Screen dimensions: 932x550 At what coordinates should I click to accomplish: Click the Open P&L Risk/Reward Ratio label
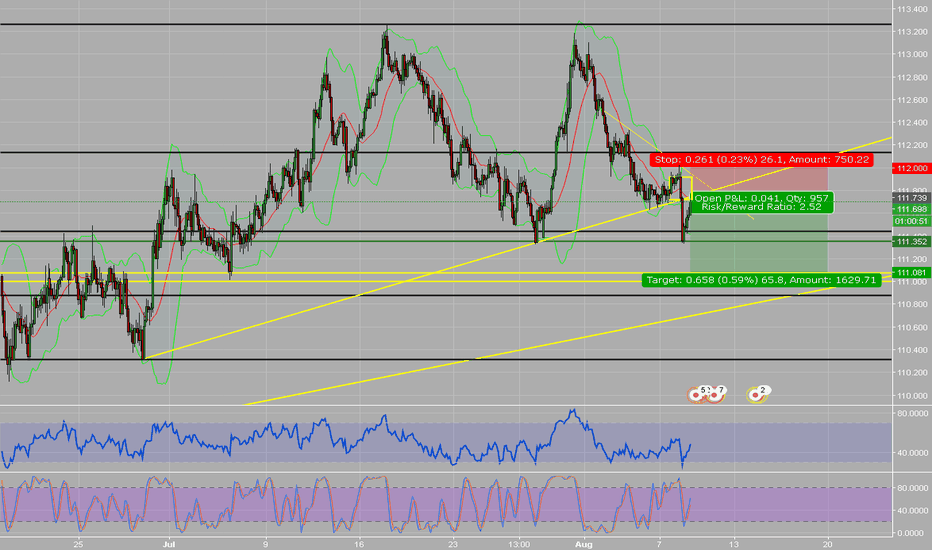[x=761, y=203]
